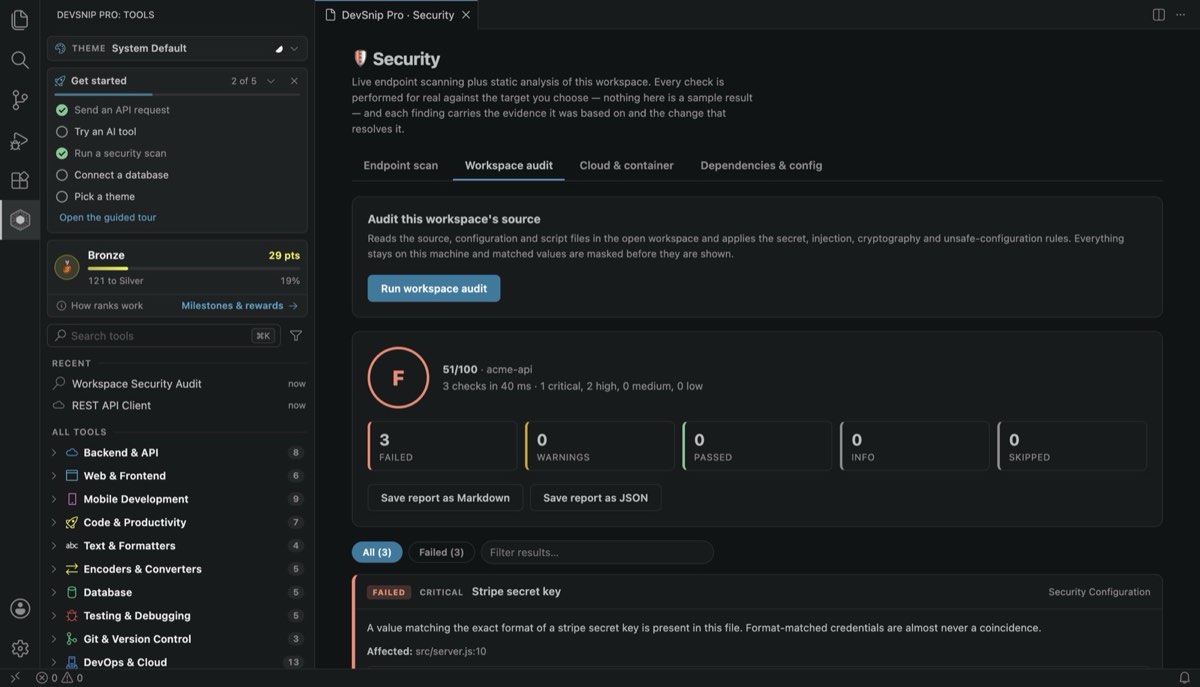Screen dimensions: 1200x687
Task: Open the Theme System Default dropdown
Action: pos(177,48)
